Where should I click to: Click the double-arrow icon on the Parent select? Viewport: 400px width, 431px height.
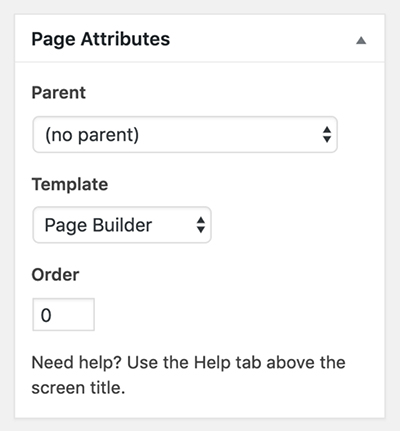(327, 135)
